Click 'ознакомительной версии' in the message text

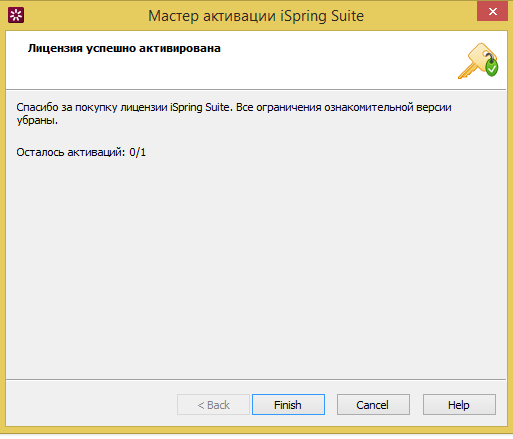388,107
